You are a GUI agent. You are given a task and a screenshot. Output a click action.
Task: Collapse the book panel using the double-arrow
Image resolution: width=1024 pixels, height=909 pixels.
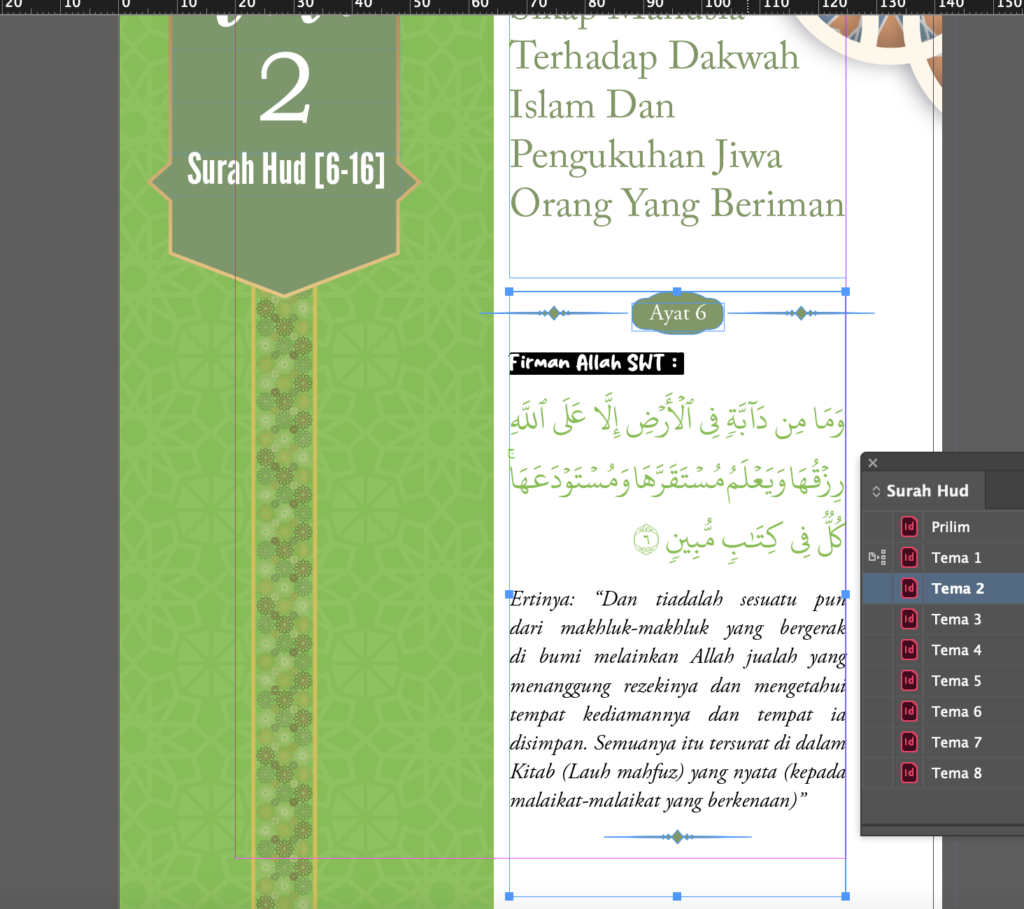(x=877, y=491)
